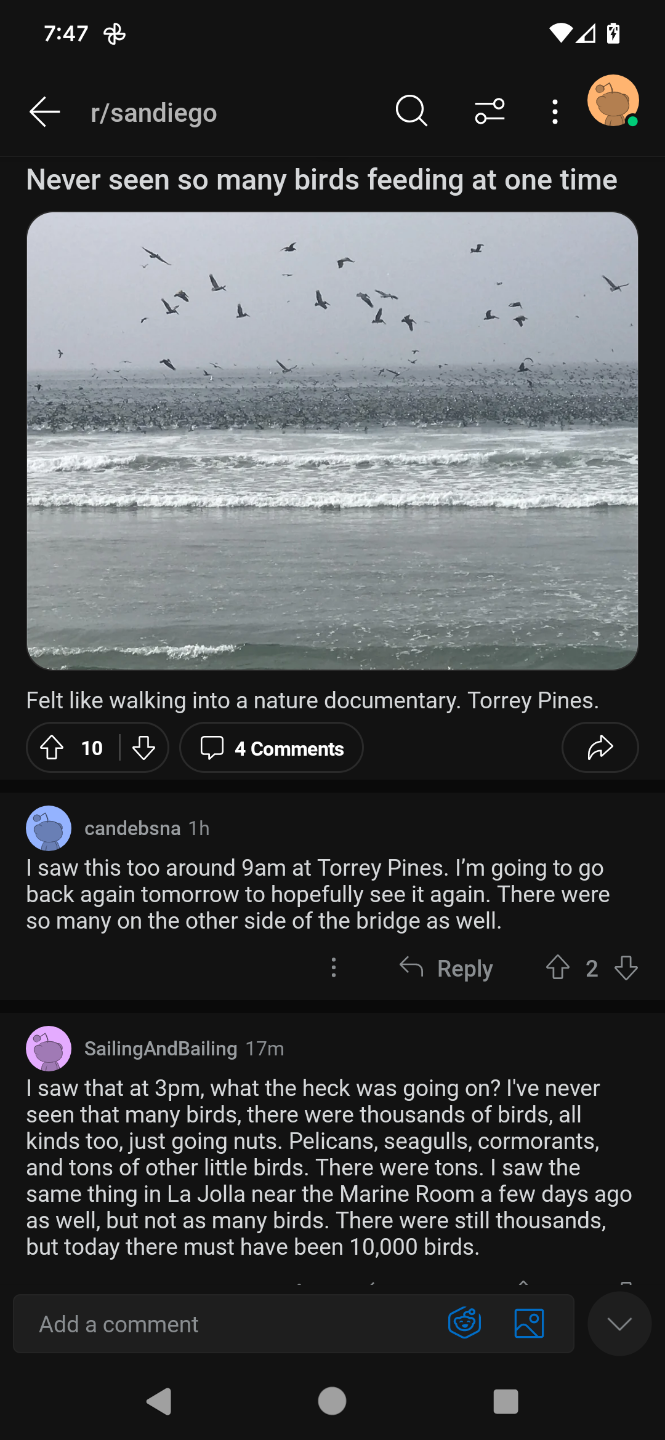This screenshot has height=1440, width=665.
Task: Open the avatar expression icon in comment bar
Action: (x=465, y=1324)
